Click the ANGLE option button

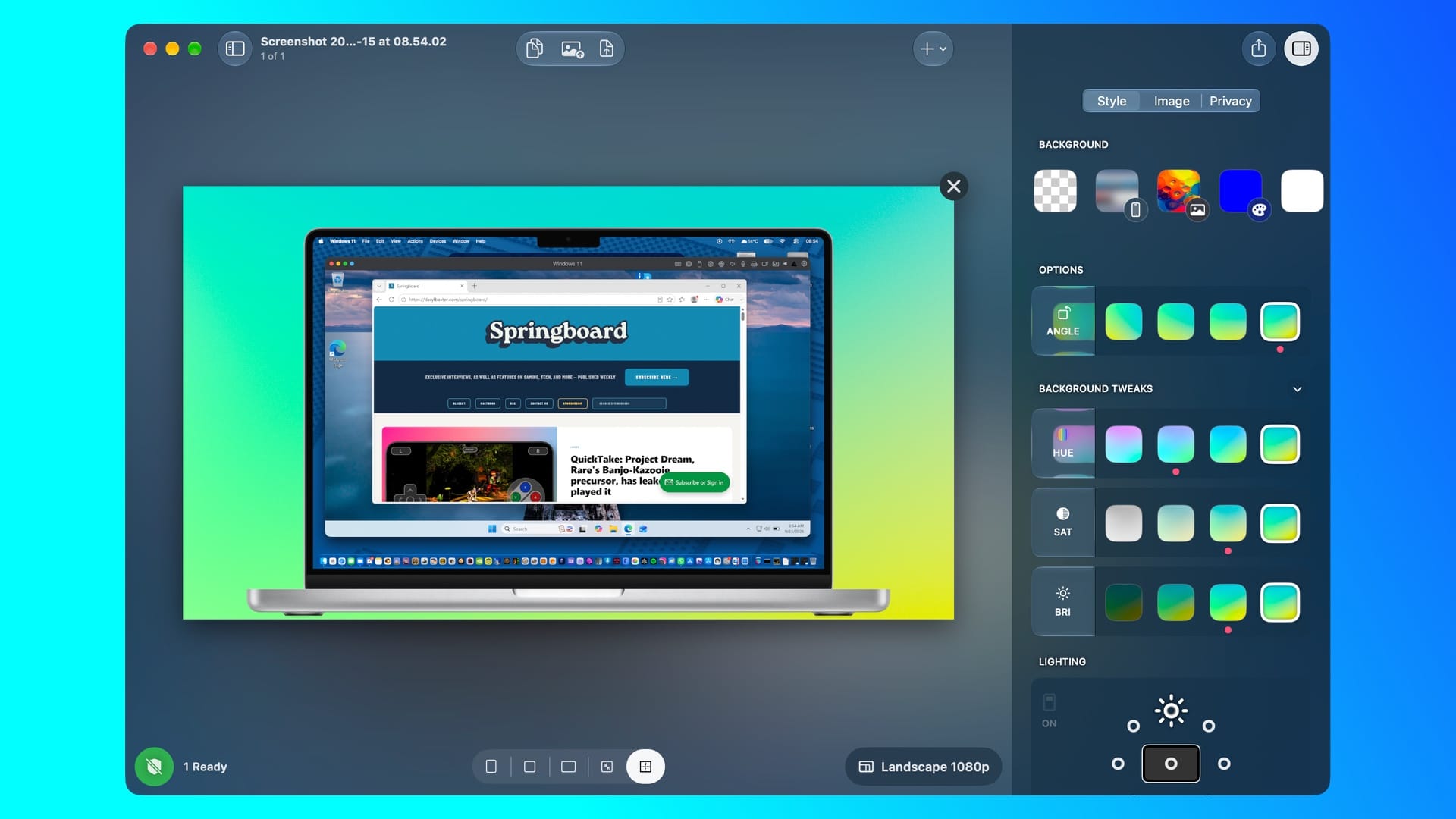pos(1063,321)
